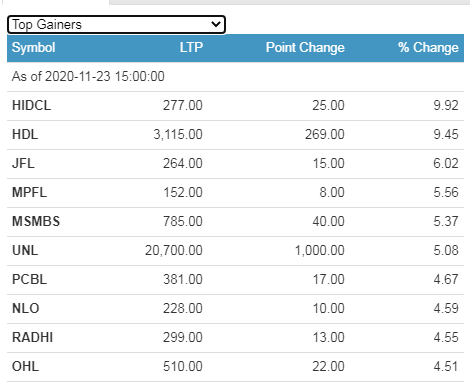Click the LTP column header
This screenshot has width=473, height=385.
pyautogui.click(x=191, y=48)
